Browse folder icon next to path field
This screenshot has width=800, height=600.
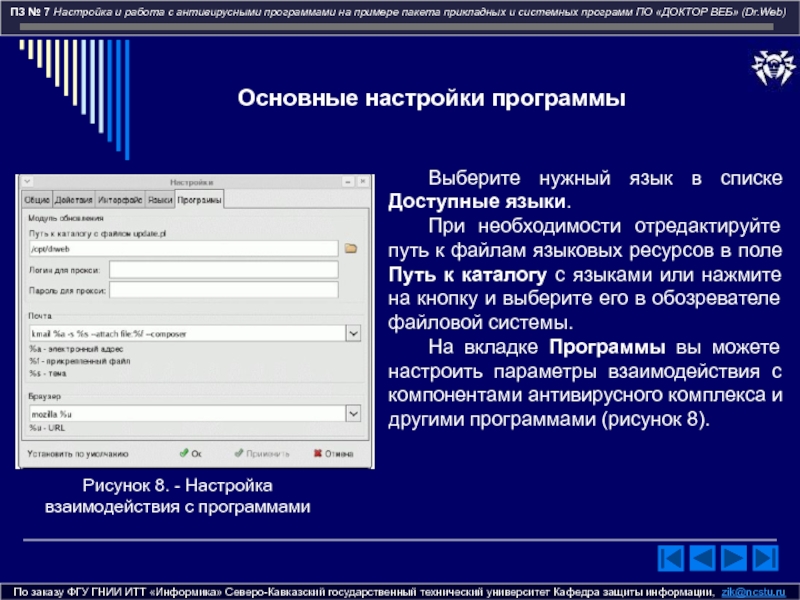pyautogui.click(x=351, y=248)
